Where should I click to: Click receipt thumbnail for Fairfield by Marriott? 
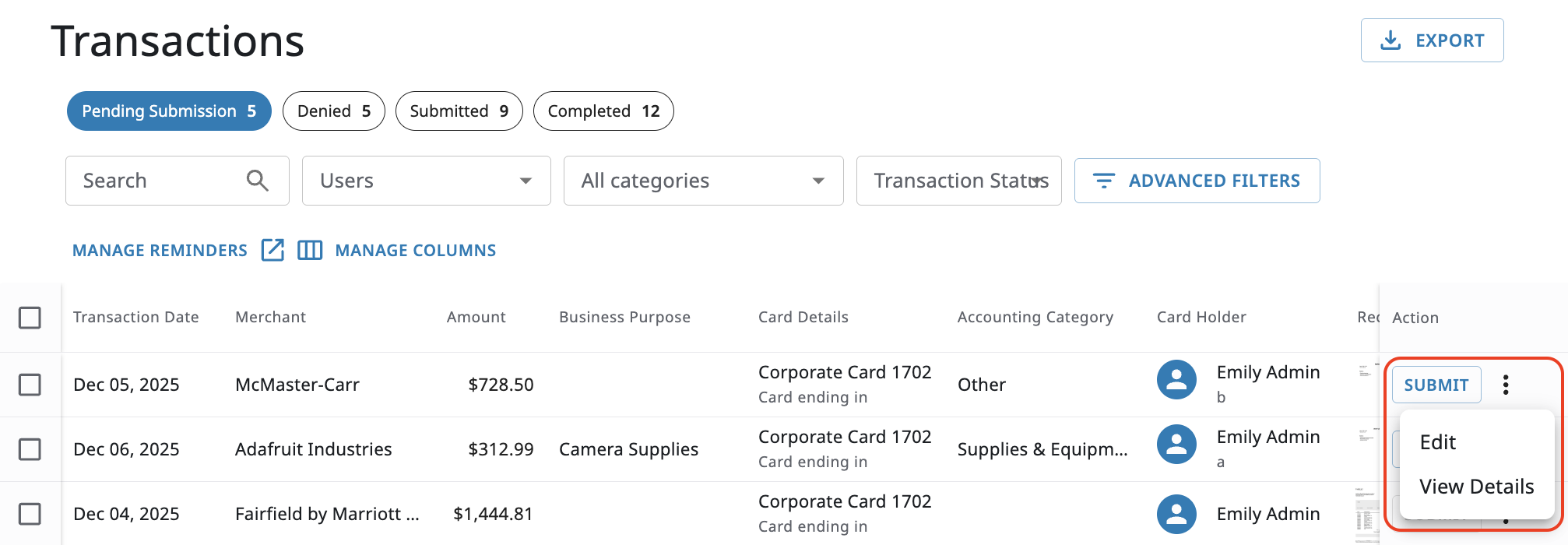pyautogui.click(x=1366, y=514)
